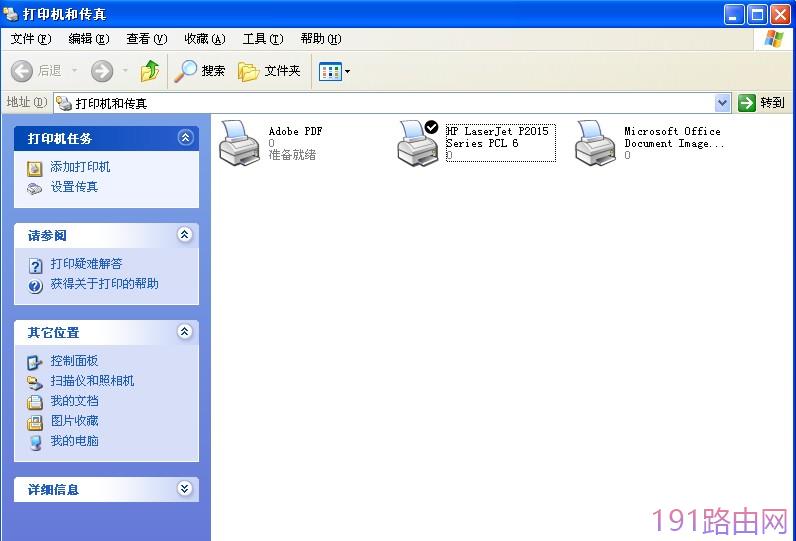Collapse the 打印机任务 panel
The height and width of the screenshot is (541, 796).
(x=185, y=138)
